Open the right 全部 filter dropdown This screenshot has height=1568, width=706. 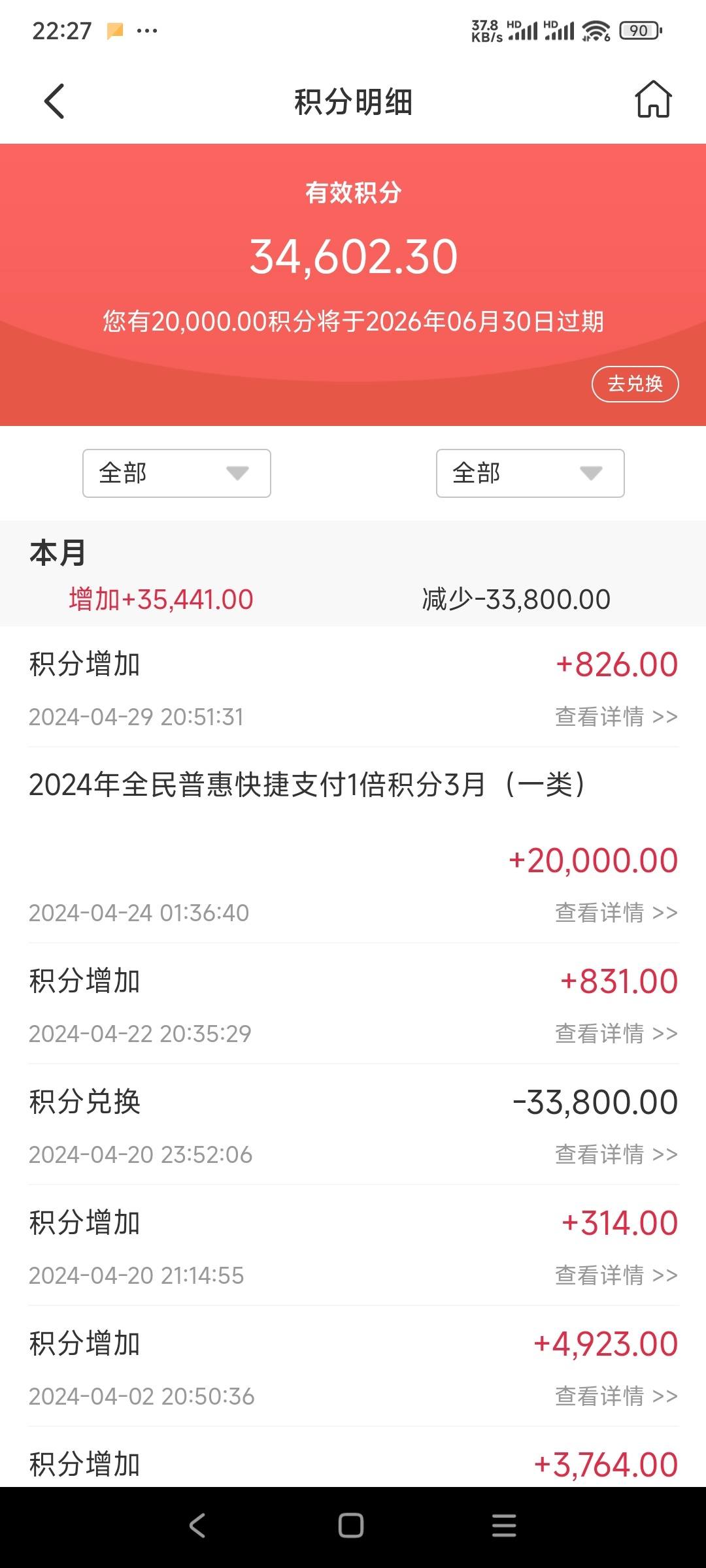530,473
